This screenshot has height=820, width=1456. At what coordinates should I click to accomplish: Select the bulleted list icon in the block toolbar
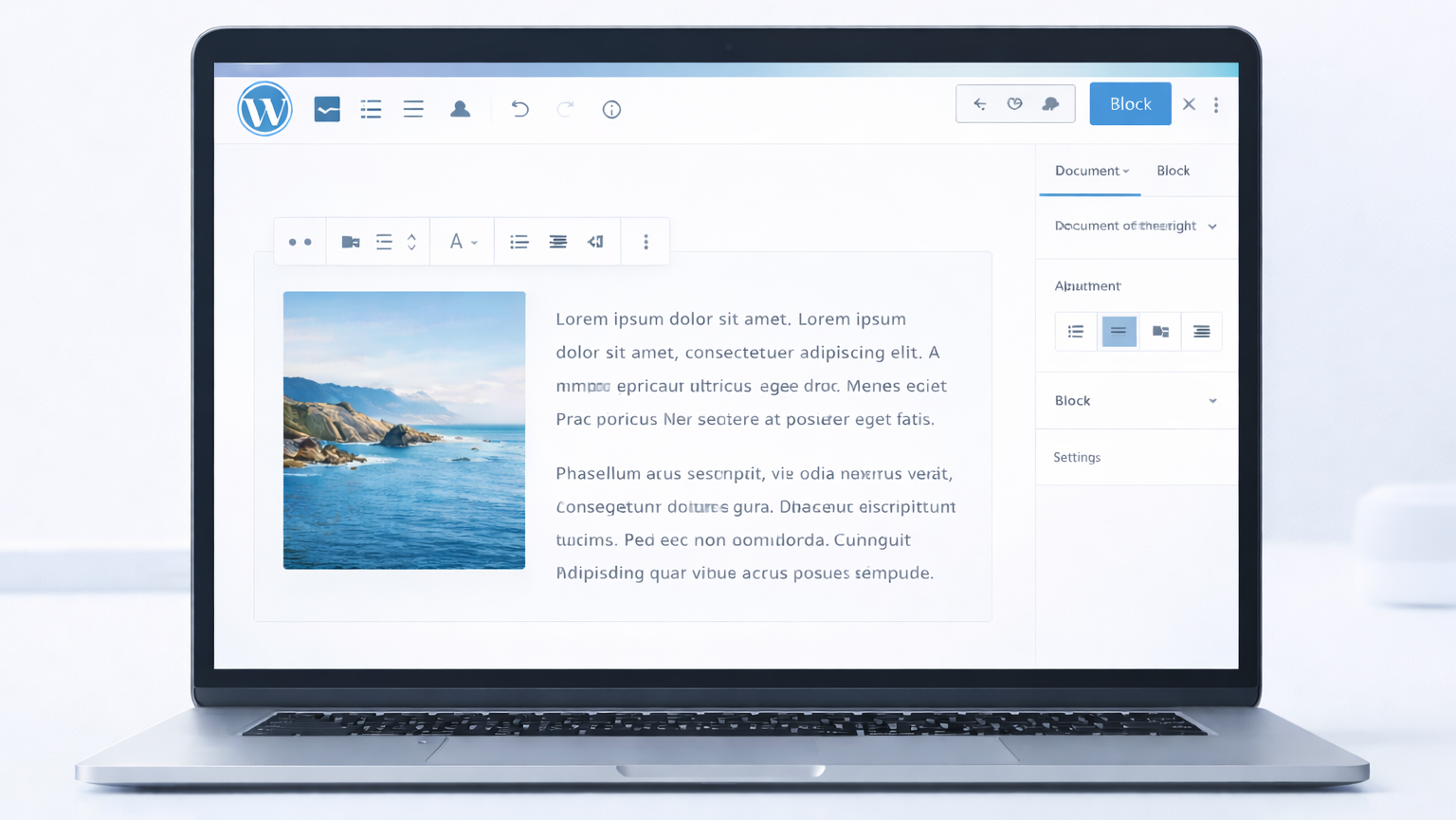(x=519, y=241)
